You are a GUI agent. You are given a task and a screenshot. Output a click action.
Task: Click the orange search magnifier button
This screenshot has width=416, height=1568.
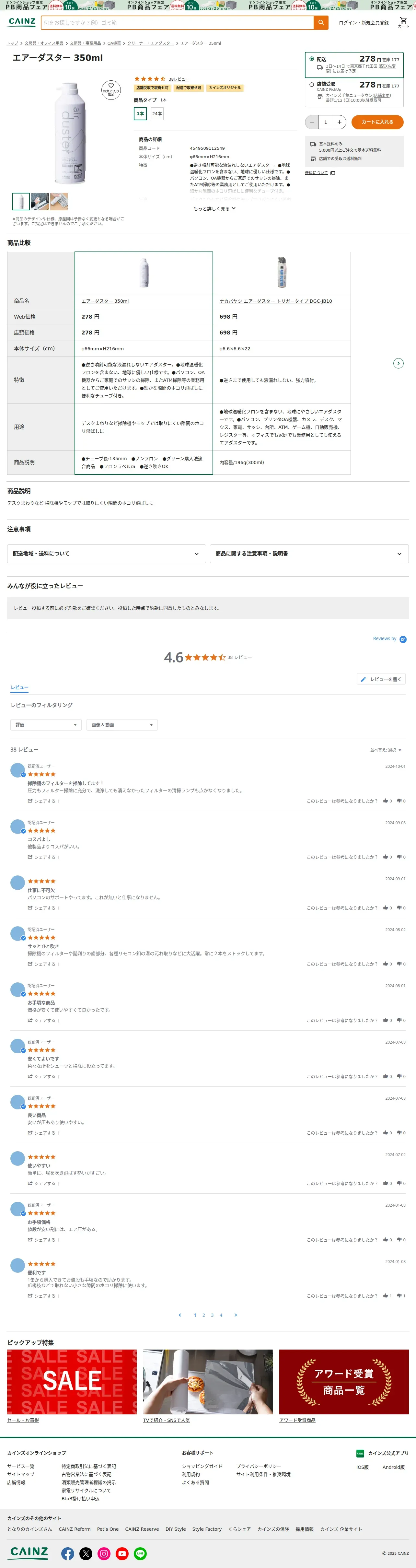pos(320,22)
